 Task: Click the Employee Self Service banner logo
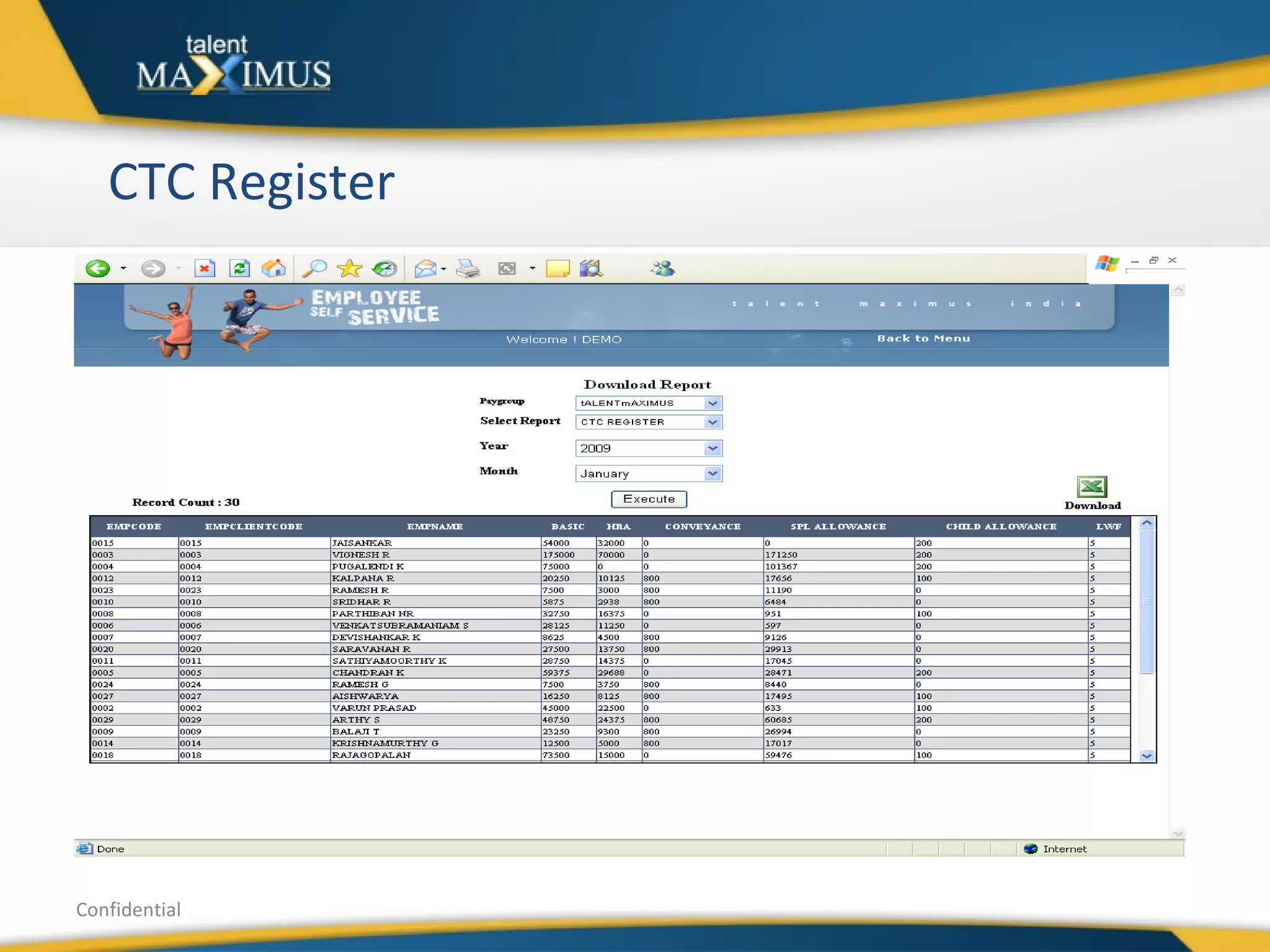pos(375,307)
